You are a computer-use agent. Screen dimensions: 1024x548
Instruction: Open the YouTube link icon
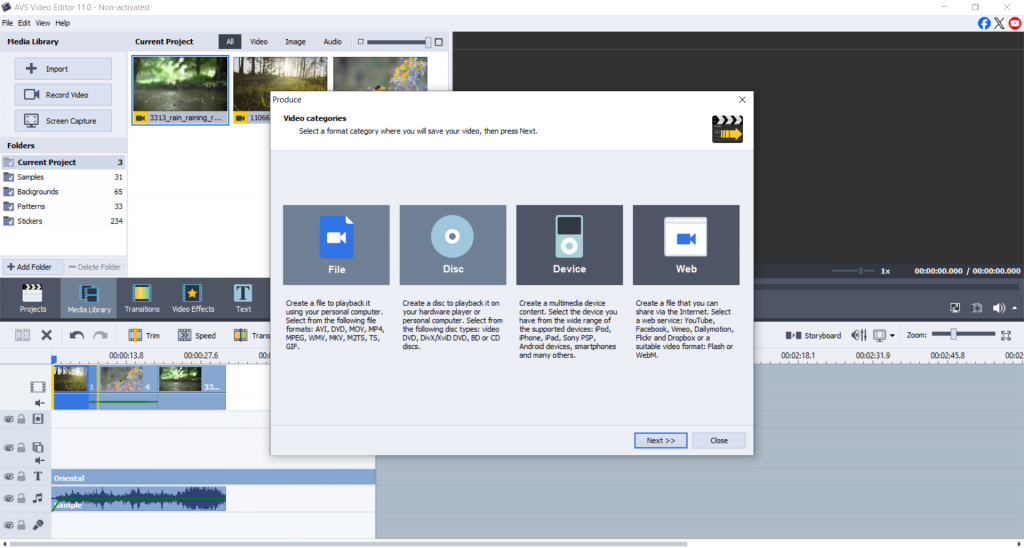pyautogui.click(x=1015, y=24)
